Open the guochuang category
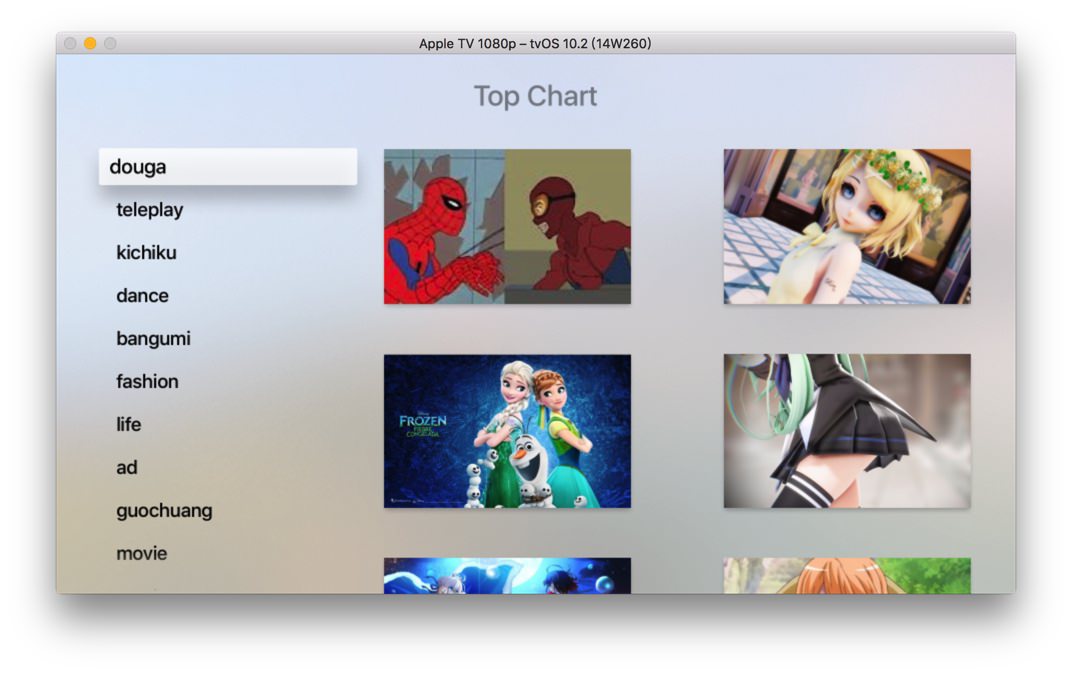The image size is (1072, 674). tap(164, 511)
